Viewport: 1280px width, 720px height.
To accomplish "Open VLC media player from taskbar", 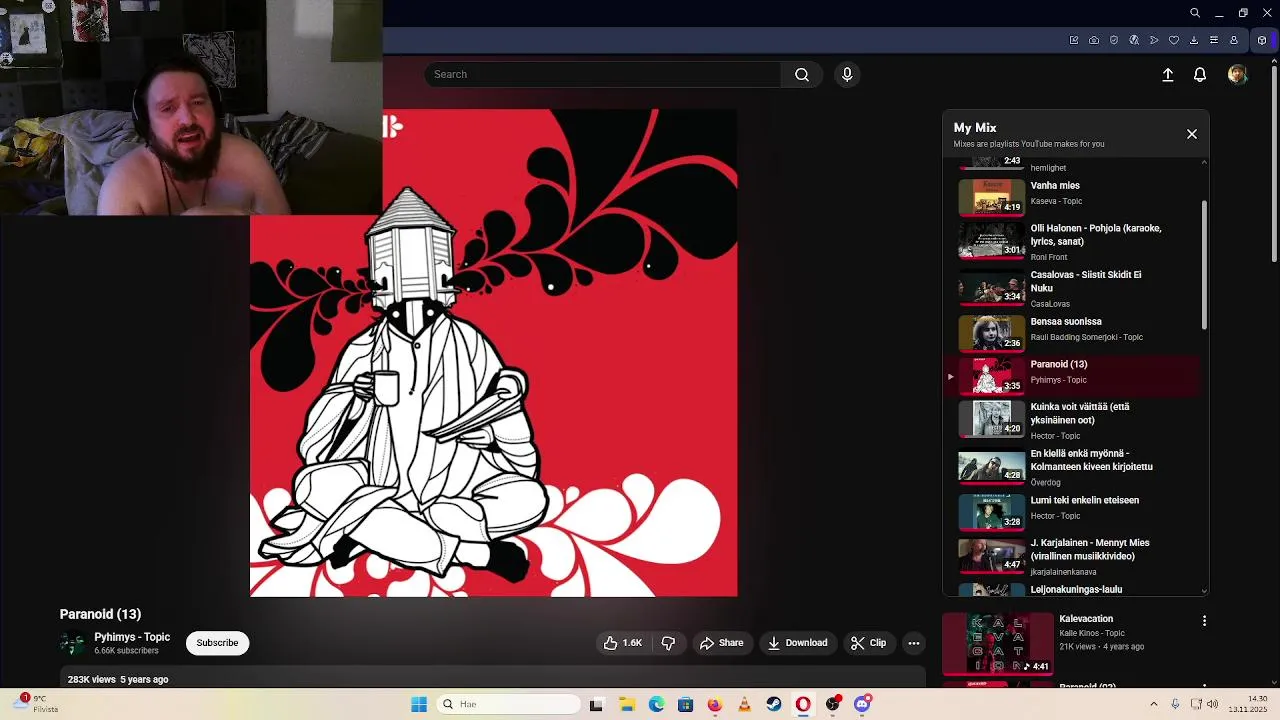I will coord(744,704).
